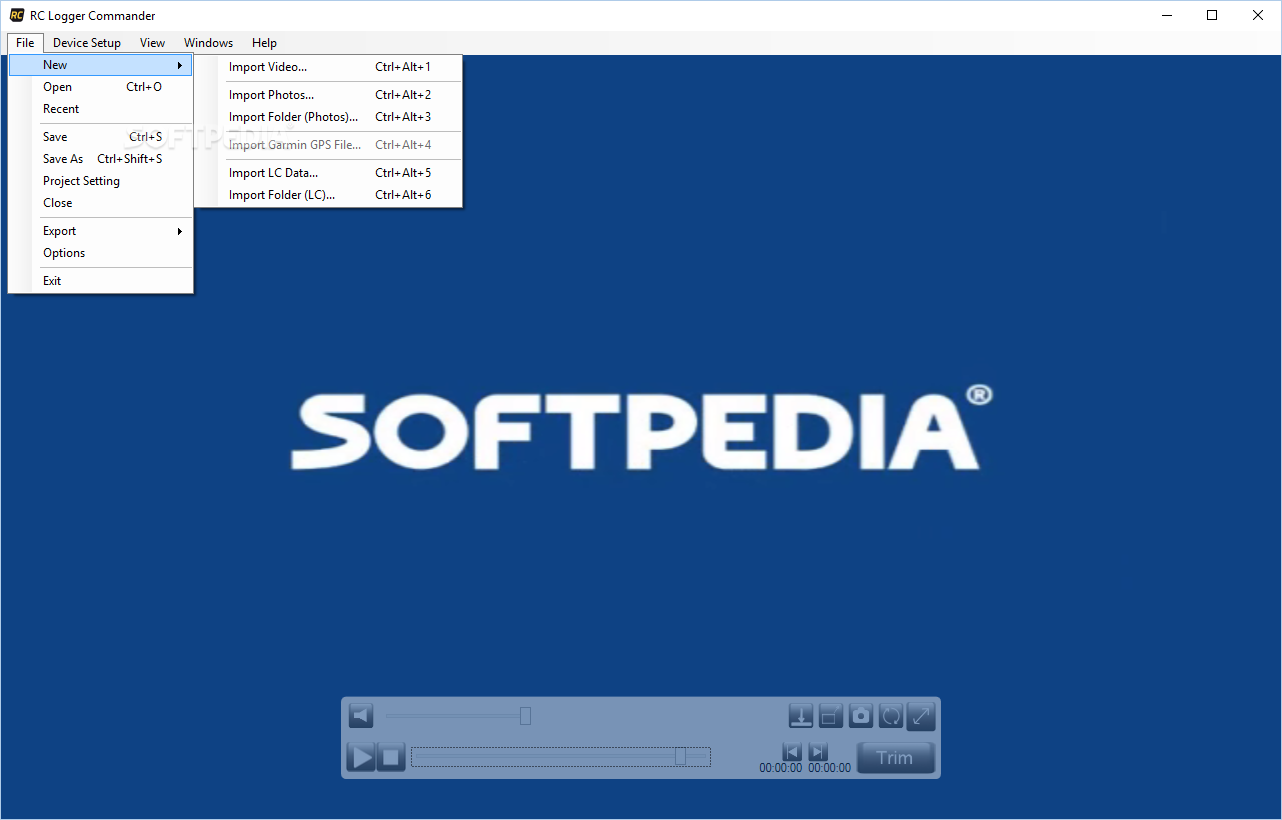The image size is (1282, 820).
Task: Click the trim start time 00:00:00 under left marker
Action: 781,768
